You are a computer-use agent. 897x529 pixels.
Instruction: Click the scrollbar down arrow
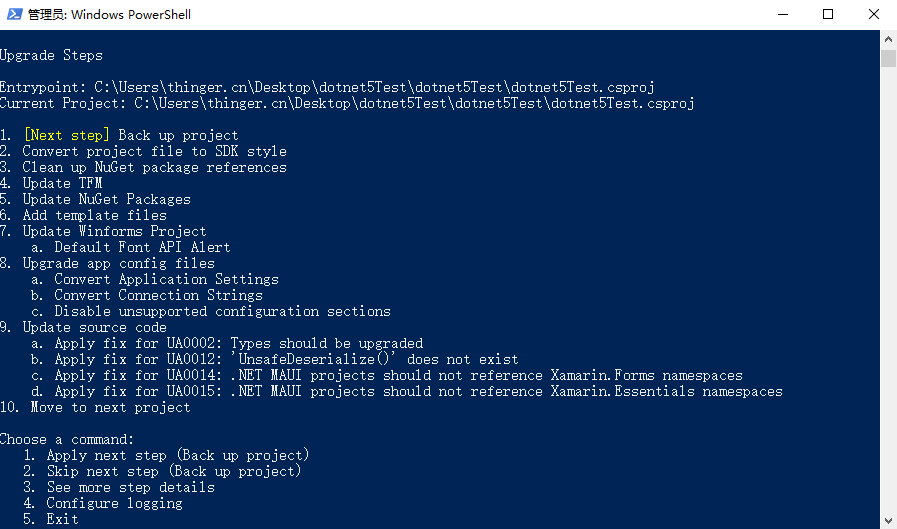(x=888, y=520)
